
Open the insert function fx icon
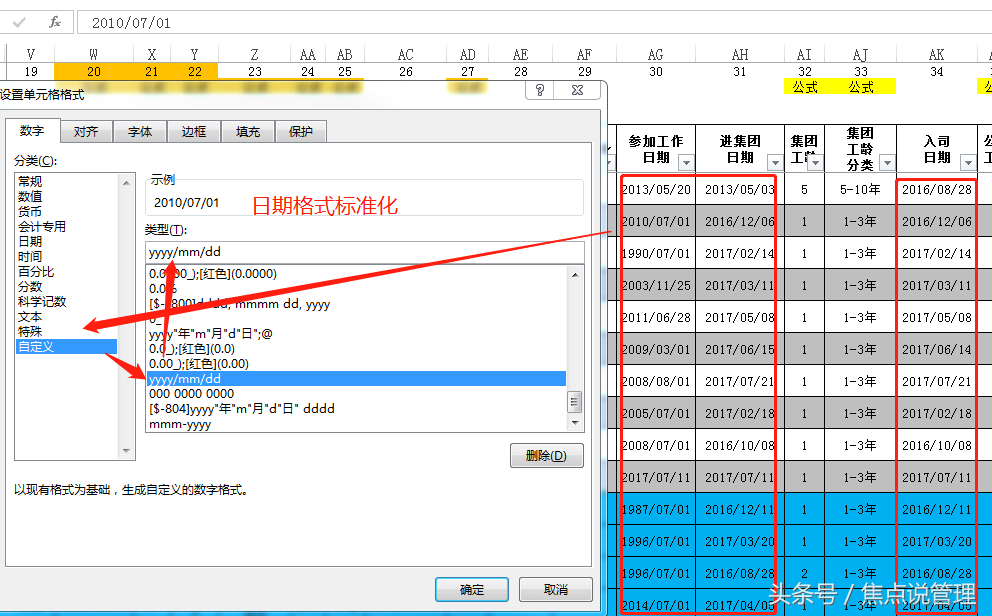click(55, 23)
